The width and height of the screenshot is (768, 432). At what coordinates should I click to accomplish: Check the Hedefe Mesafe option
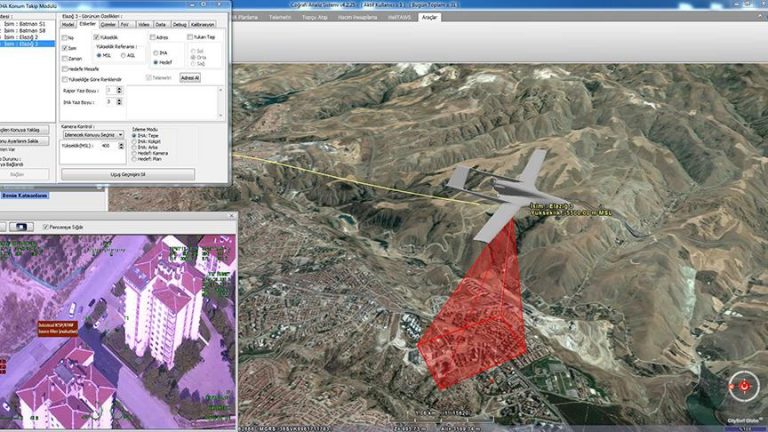click(x=65, y=68)
